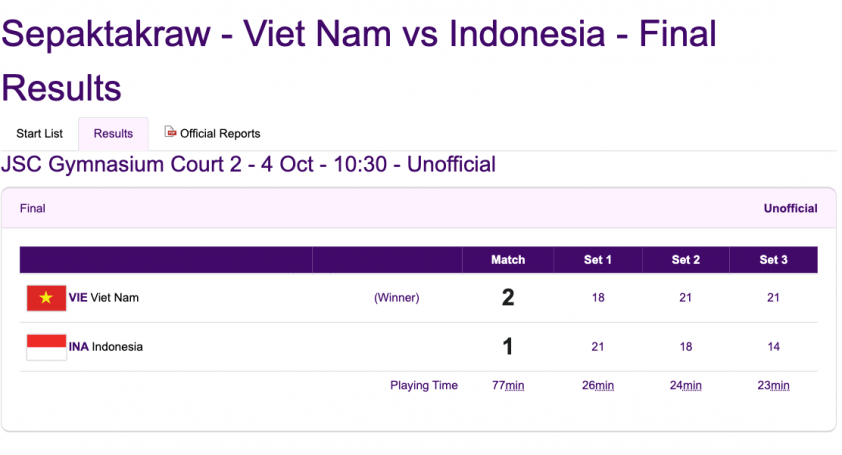Click the Set 1 column header
The image size is (842, 455).
[598, 260]
